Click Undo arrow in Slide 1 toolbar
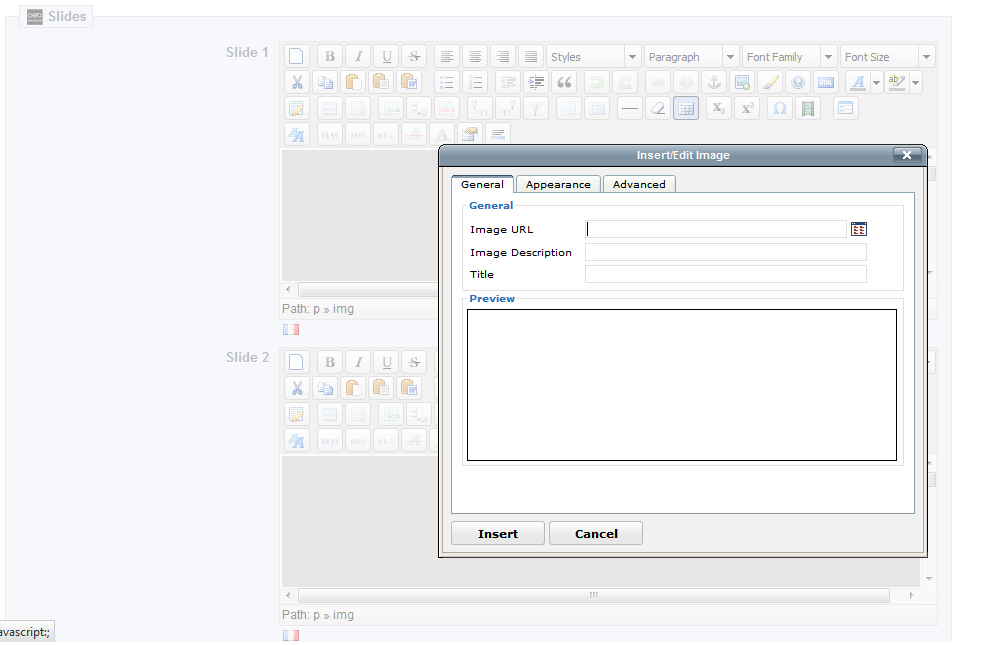 coord(597,82)
